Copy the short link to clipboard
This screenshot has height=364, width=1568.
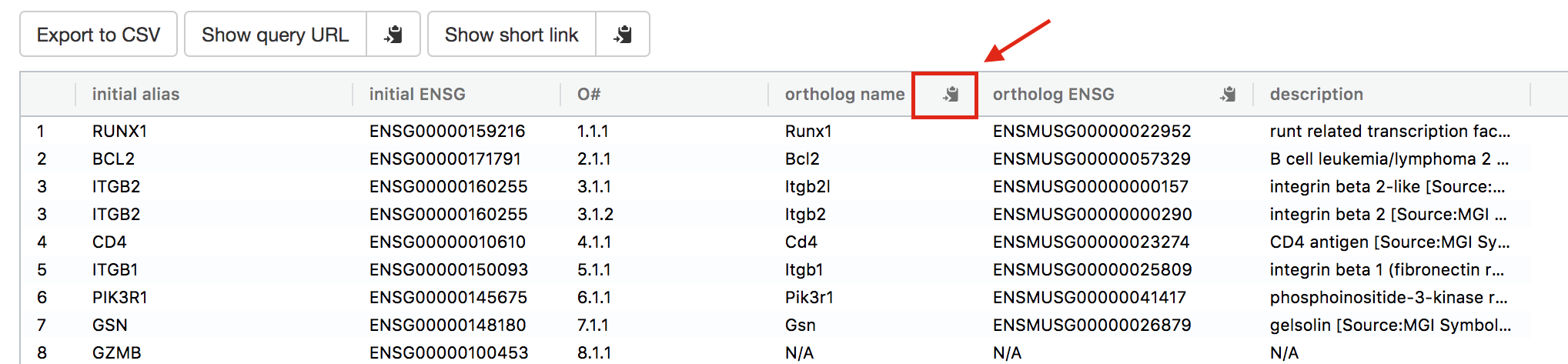coord(623,35)
